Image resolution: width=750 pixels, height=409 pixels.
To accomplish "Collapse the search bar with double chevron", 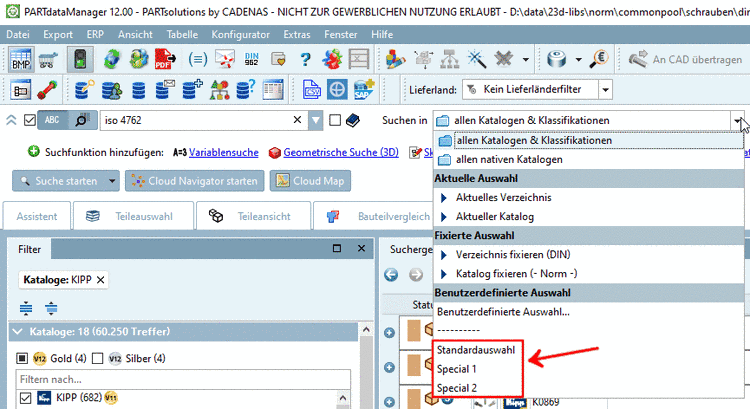I will pyautogui.click(x=11, y=120).
